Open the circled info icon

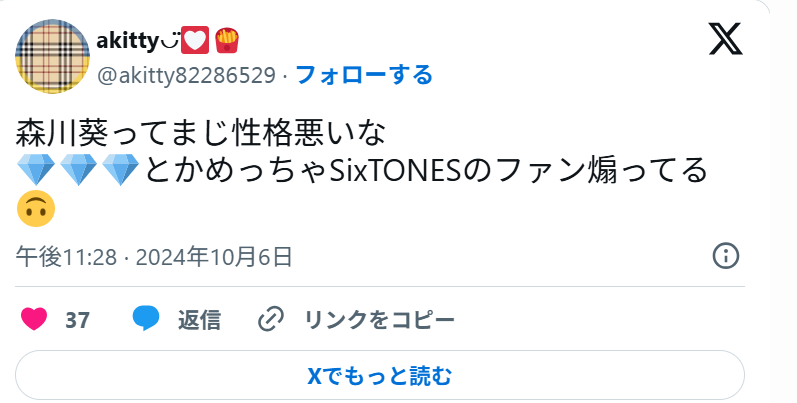[x=725, y=256]
